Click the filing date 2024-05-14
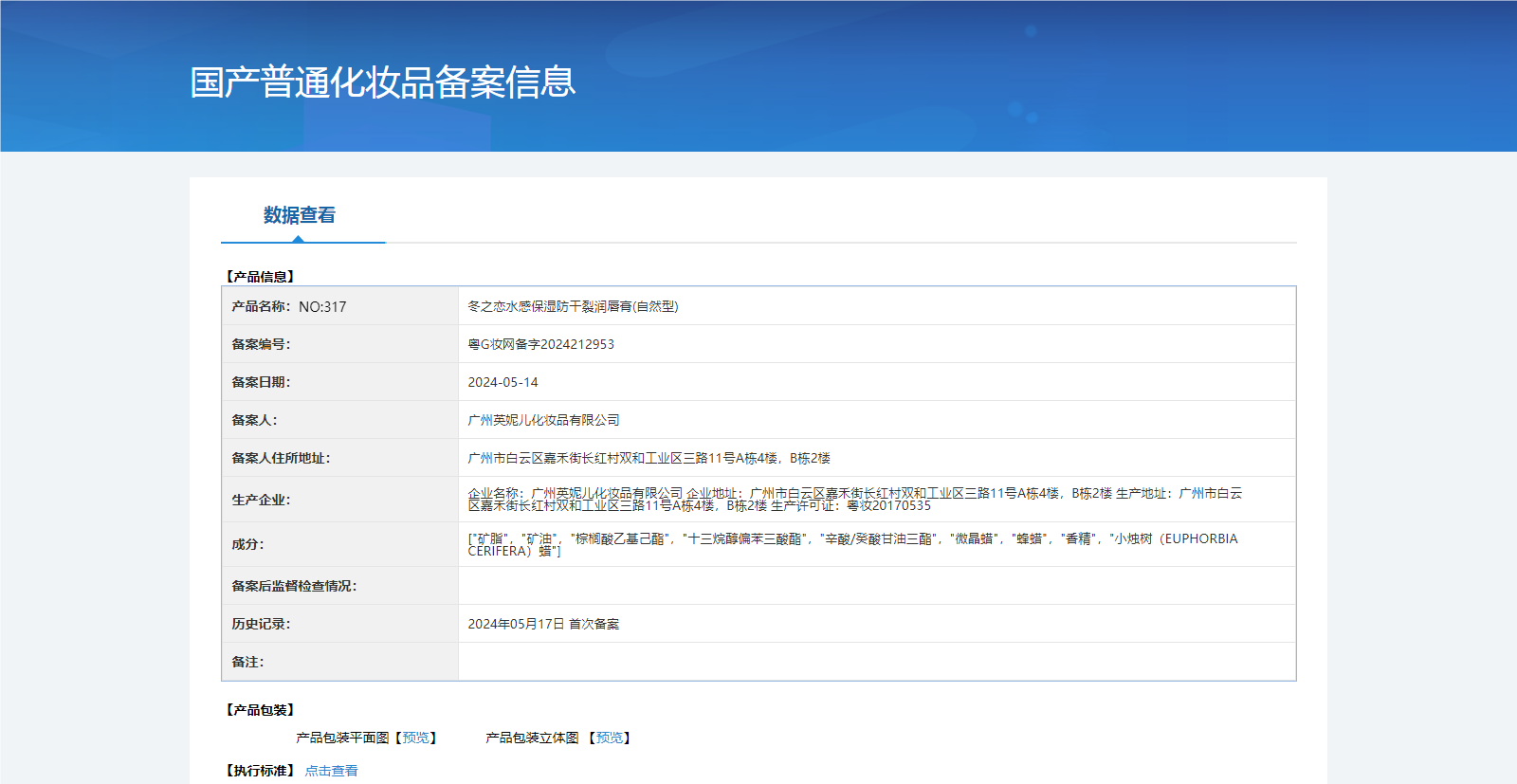Viewport: 1517px width, 784px height. [x=503, y=382]
